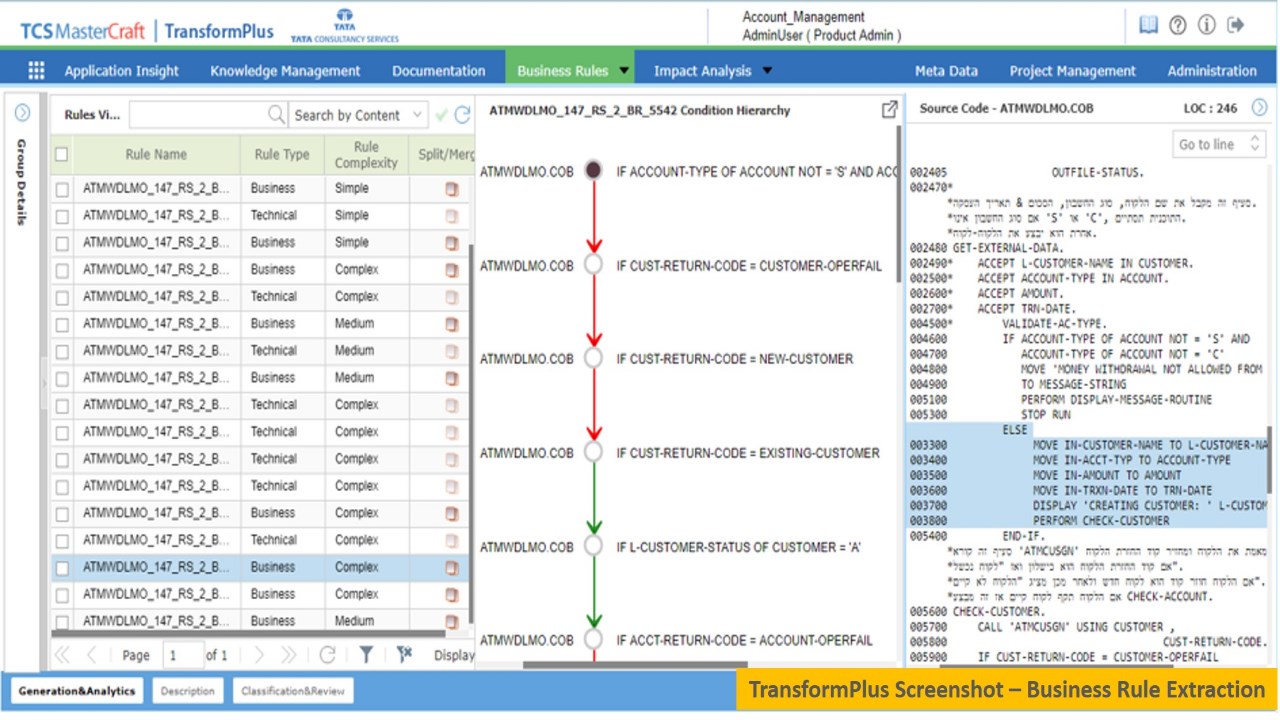Click the 'AdminUser ( Product Admin )' text
The image size is (1280, 720).
(x=822, y=36)
